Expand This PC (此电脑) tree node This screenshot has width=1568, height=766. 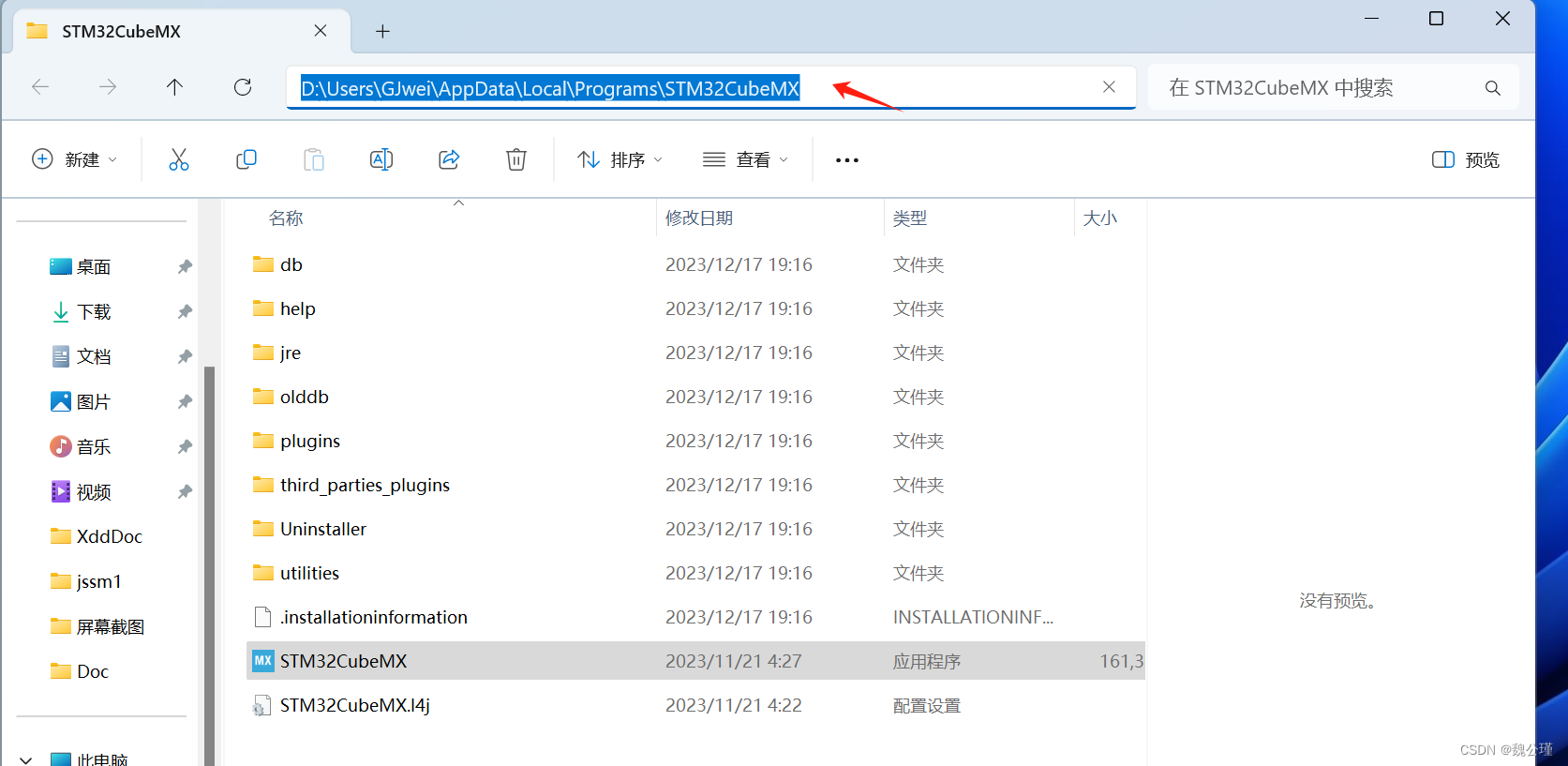point(26,759)
